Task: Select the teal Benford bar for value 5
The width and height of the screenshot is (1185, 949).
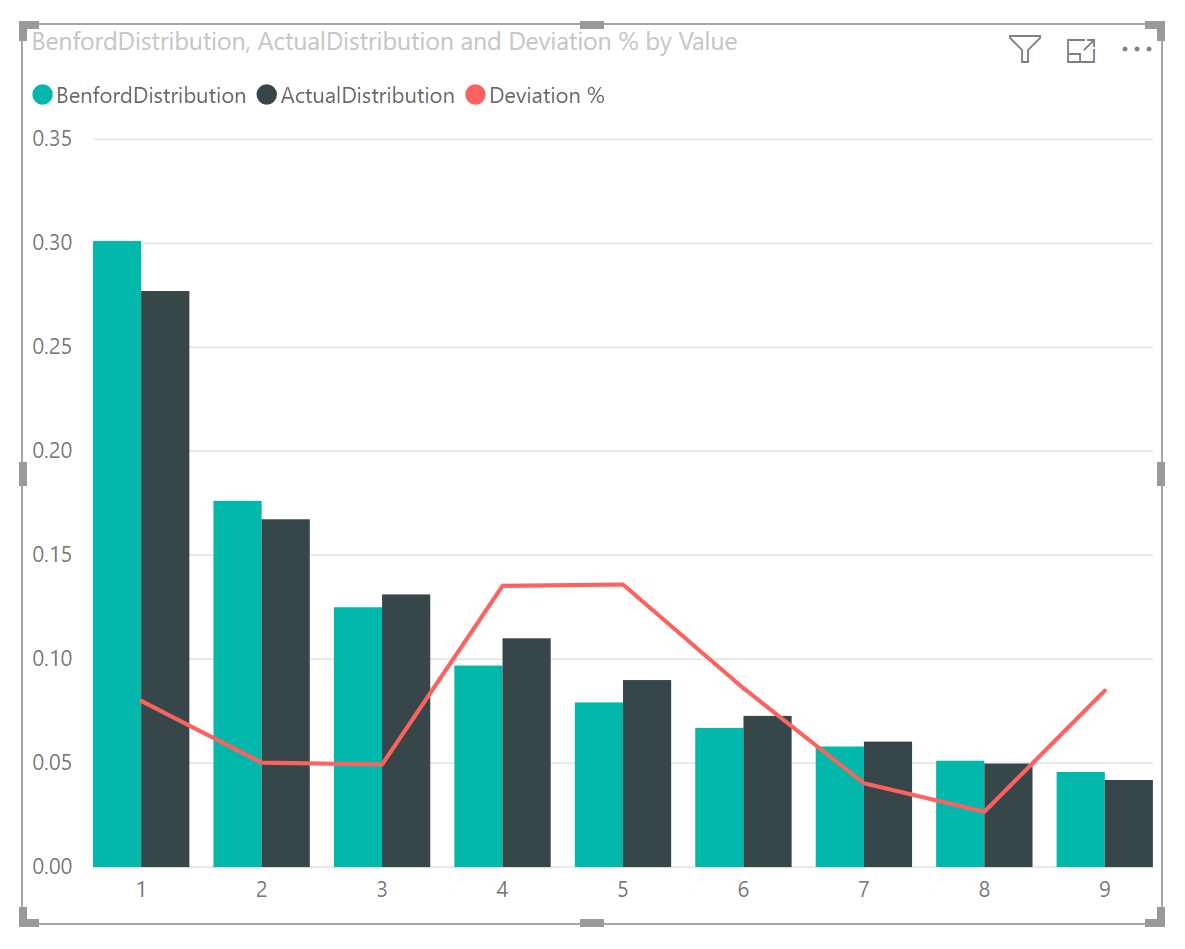Action: pyautogui.click(x=599, y=784)
